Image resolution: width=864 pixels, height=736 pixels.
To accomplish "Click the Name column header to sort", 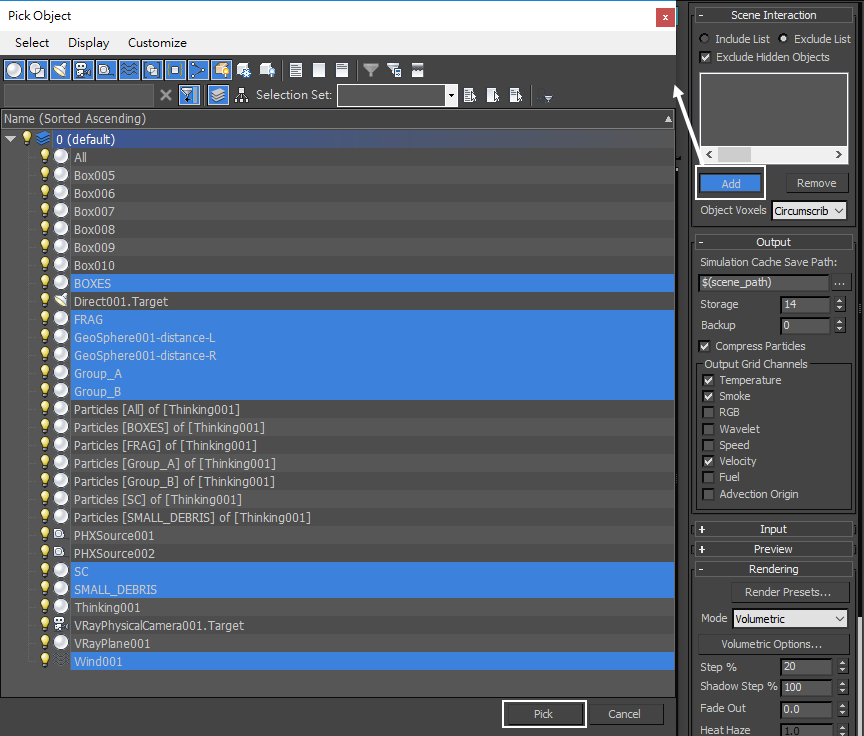I will point(337,118).
